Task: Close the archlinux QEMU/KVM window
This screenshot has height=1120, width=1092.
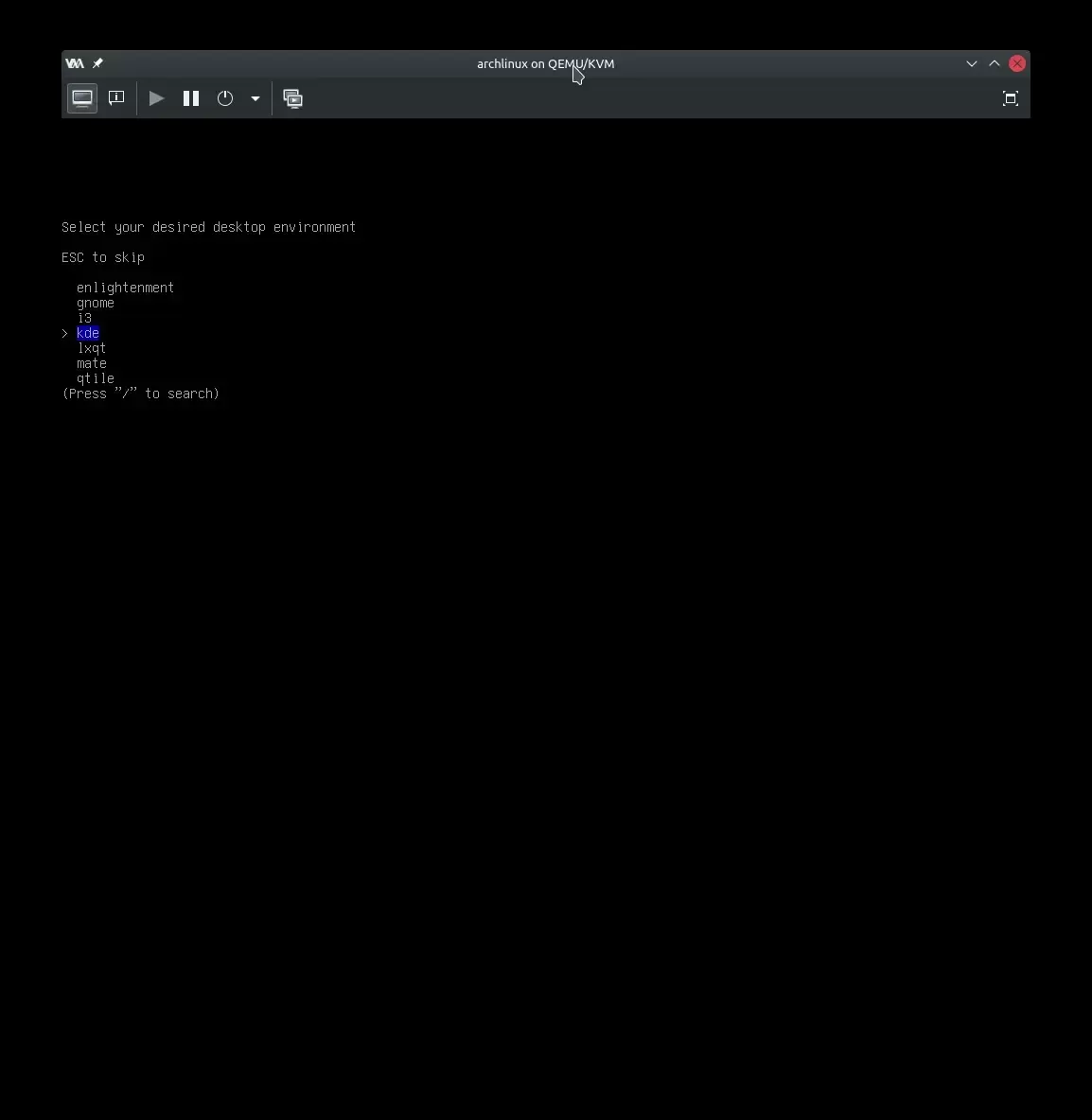Action: coord(1017,63)
